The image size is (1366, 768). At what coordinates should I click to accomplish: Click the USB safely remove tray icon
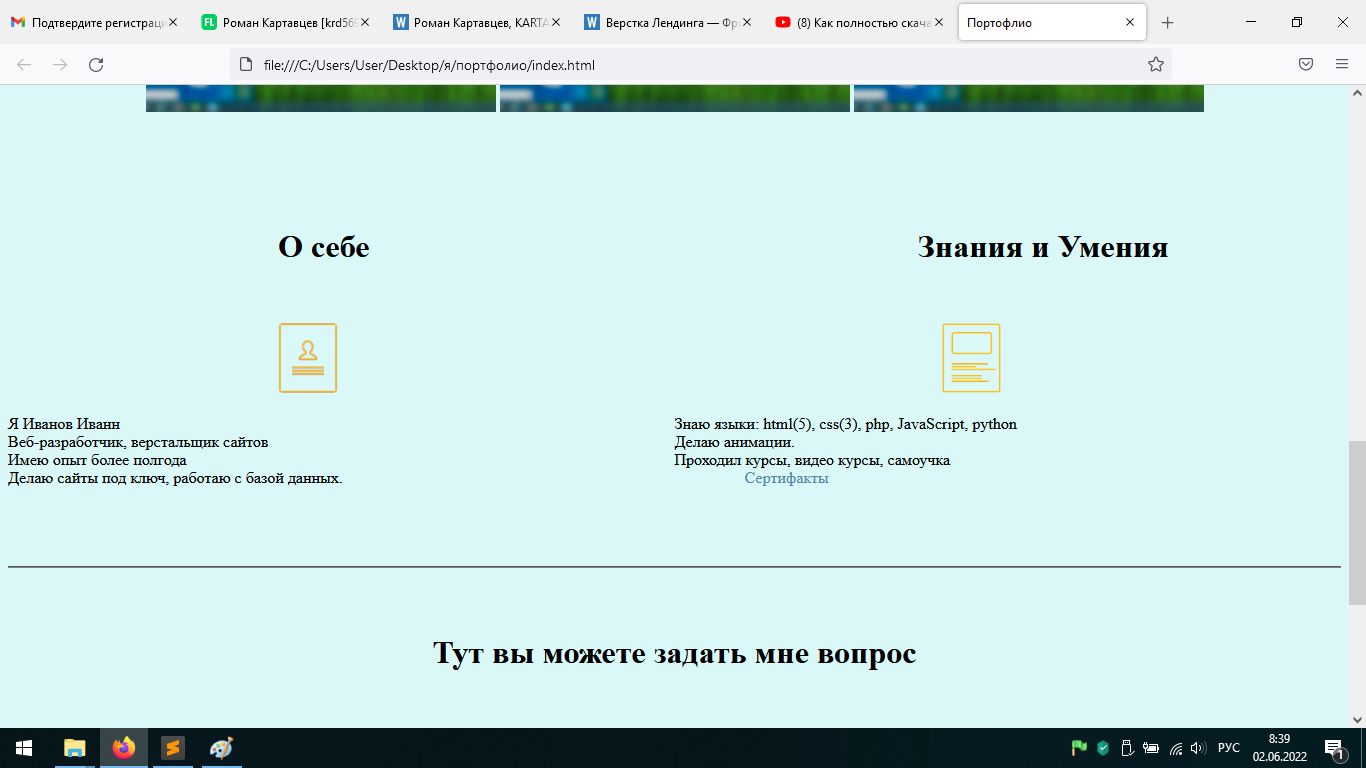coord(1127,748)
